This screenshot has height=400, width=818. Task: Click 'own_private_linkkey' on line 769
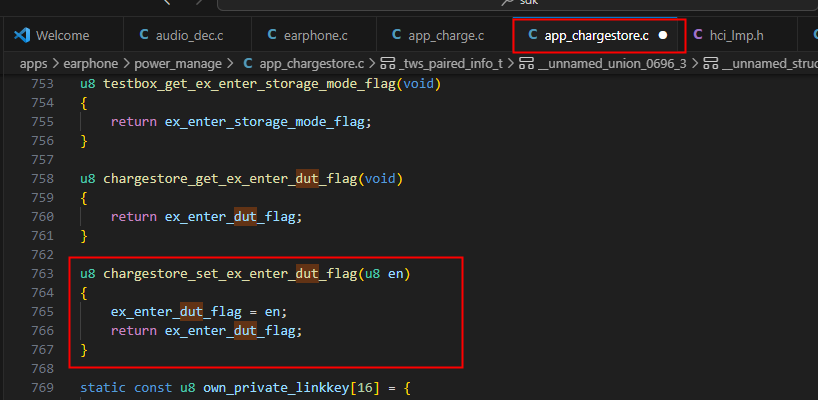pyautogui.click(x=276, y=388)
